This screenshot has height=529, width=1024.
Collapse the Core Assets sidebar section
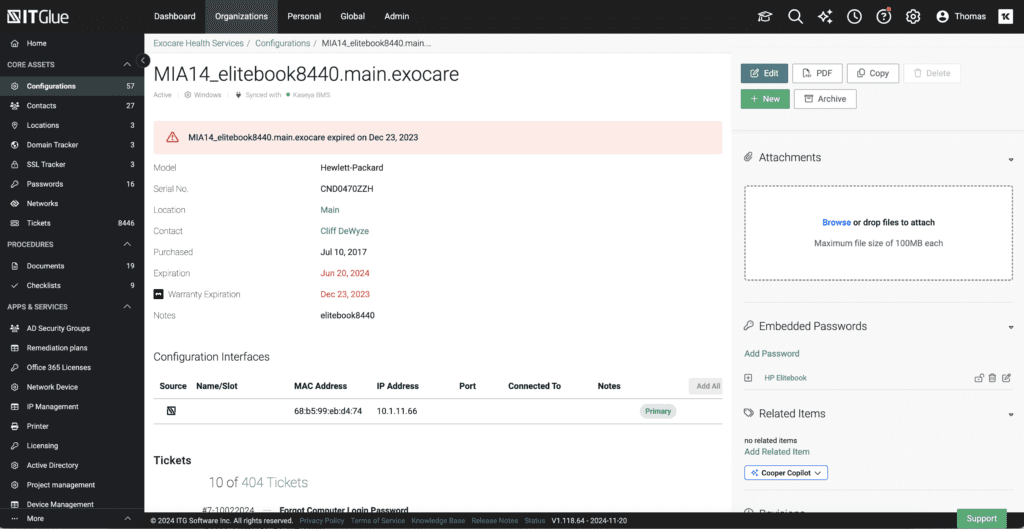click(127, 65)
